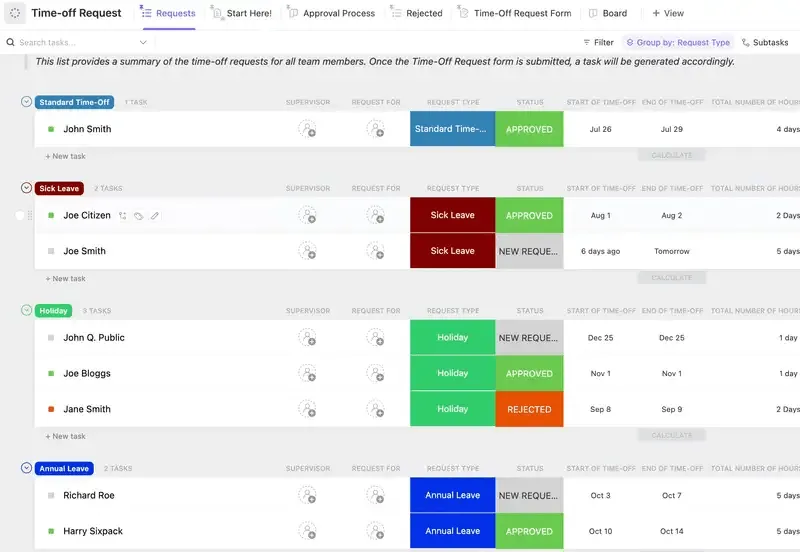
Task: Assign request-for person for Joe Smith
Action: [376, 251]
